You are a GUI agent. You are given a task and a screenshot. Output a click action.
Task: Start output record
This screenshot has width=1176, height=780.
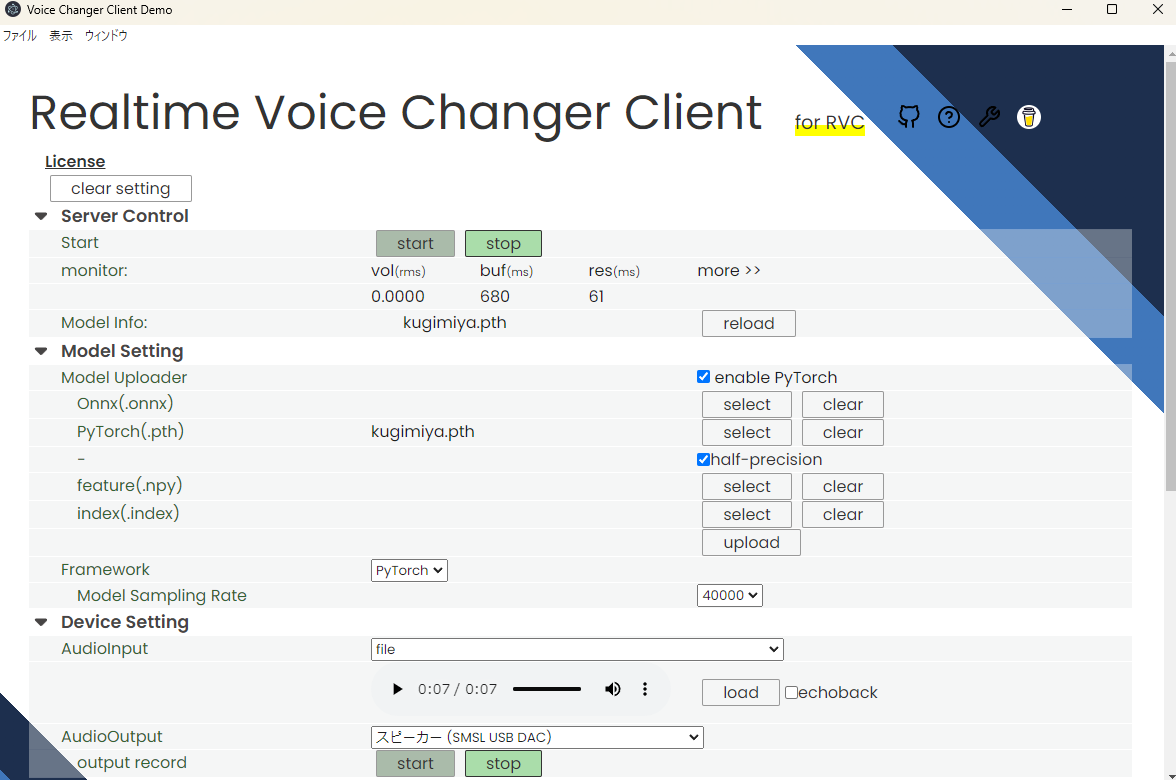(x=416, y=764)
